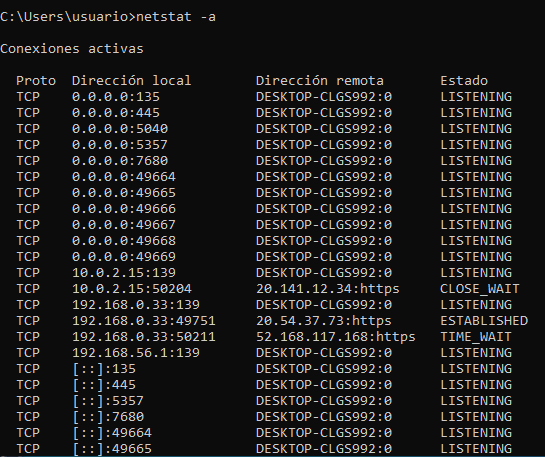
Task: Click remote address 52.168.117.168:https
Action: click(x=336, y=336)
